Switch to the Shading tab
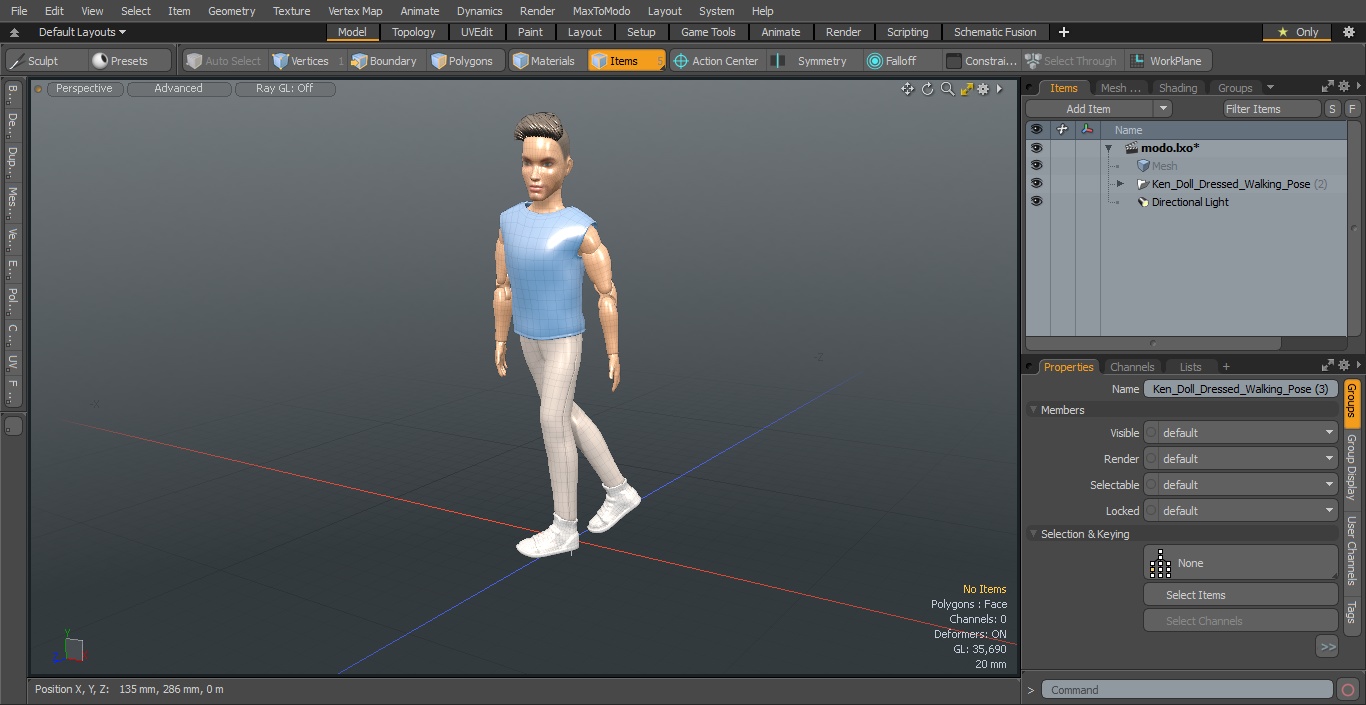1366x705 pixels. pyautogui.click(x=1178, y=88)
